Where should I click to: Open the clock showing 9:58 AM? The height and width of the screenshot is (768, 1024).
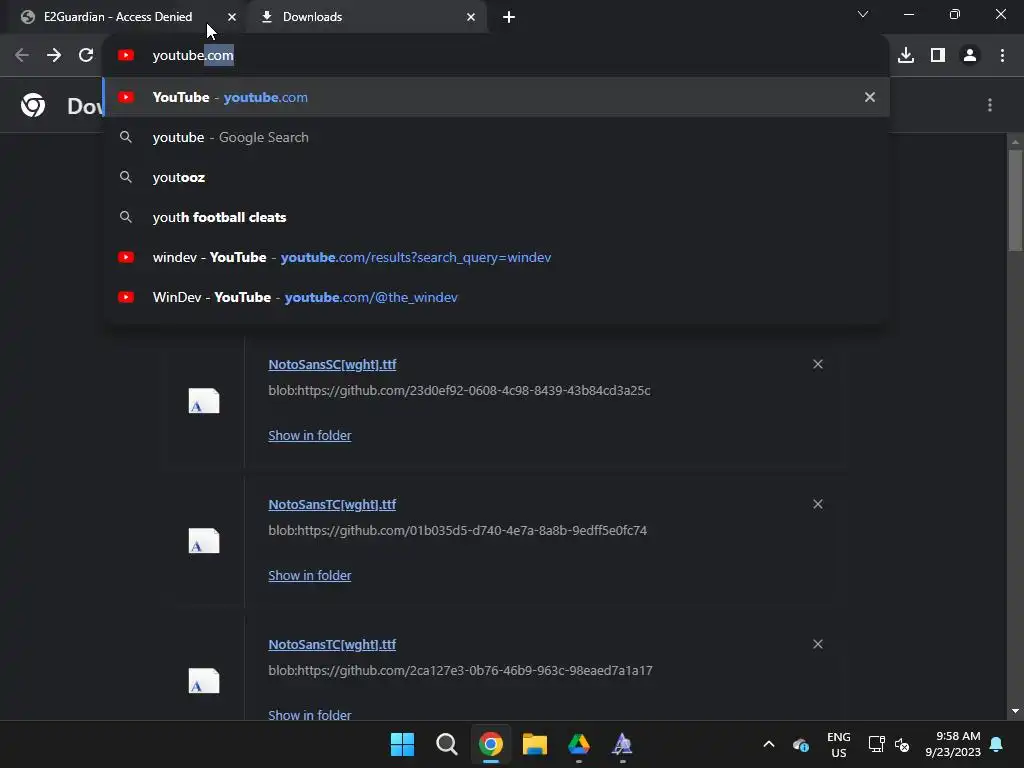pos(953,744)
